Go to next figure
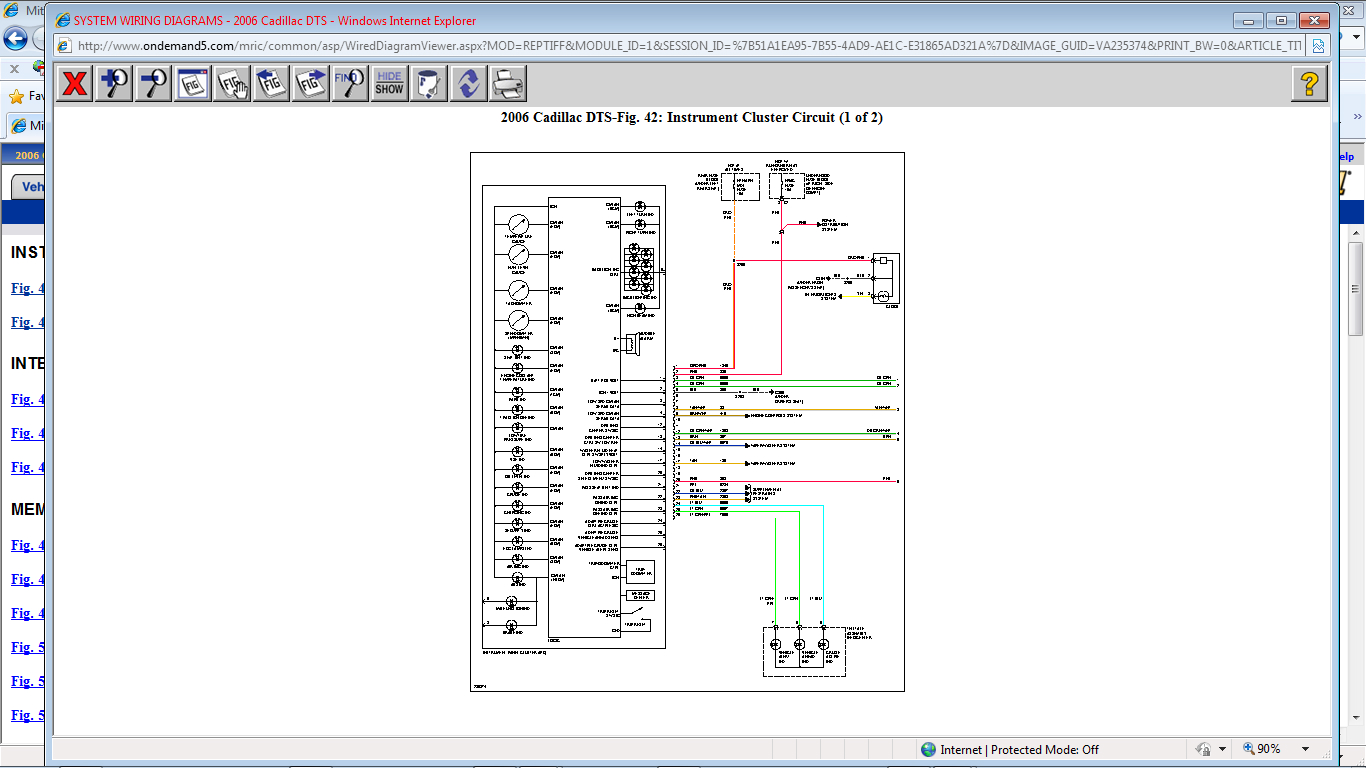 point(311,84)
